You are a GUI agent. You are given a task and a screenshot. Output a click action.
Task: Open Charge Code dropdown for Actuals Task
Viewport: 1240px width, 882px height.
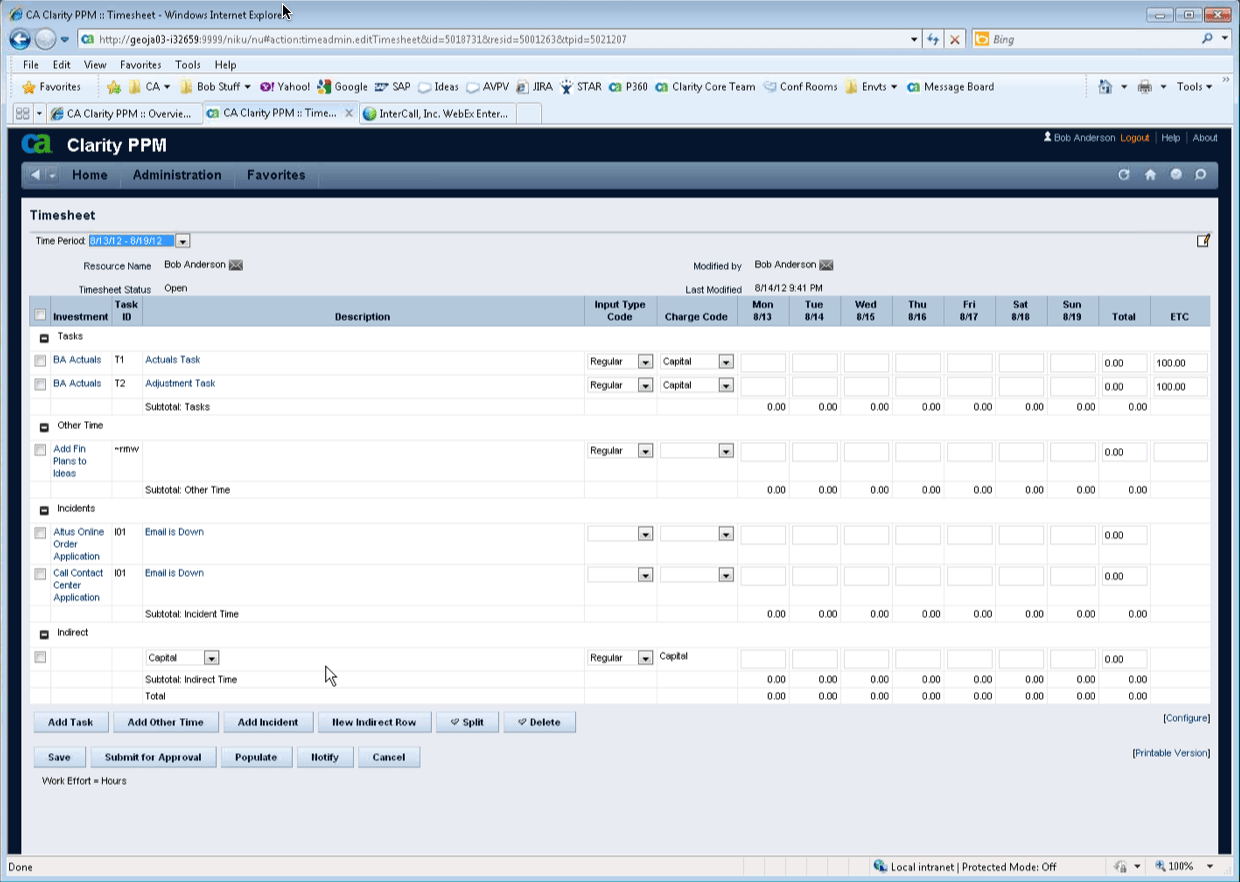coord(726,362)
